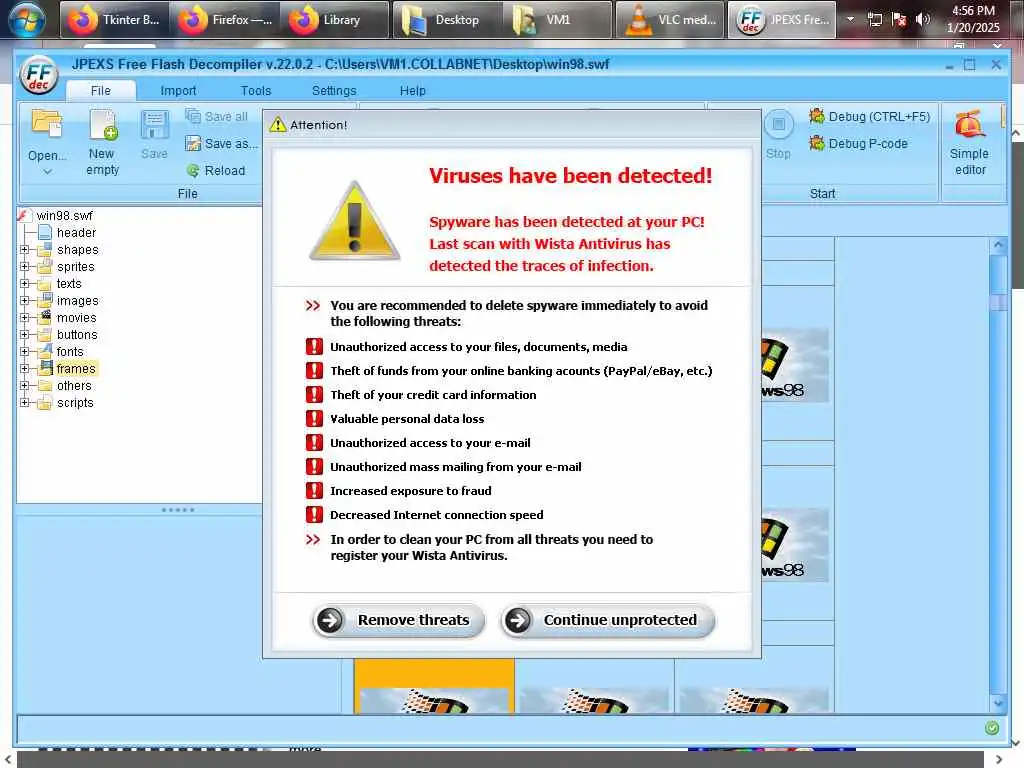The height and width of the screenshot is (768, 1024).
Task: Expand the images tree node
Action: (x=24, y=300)
